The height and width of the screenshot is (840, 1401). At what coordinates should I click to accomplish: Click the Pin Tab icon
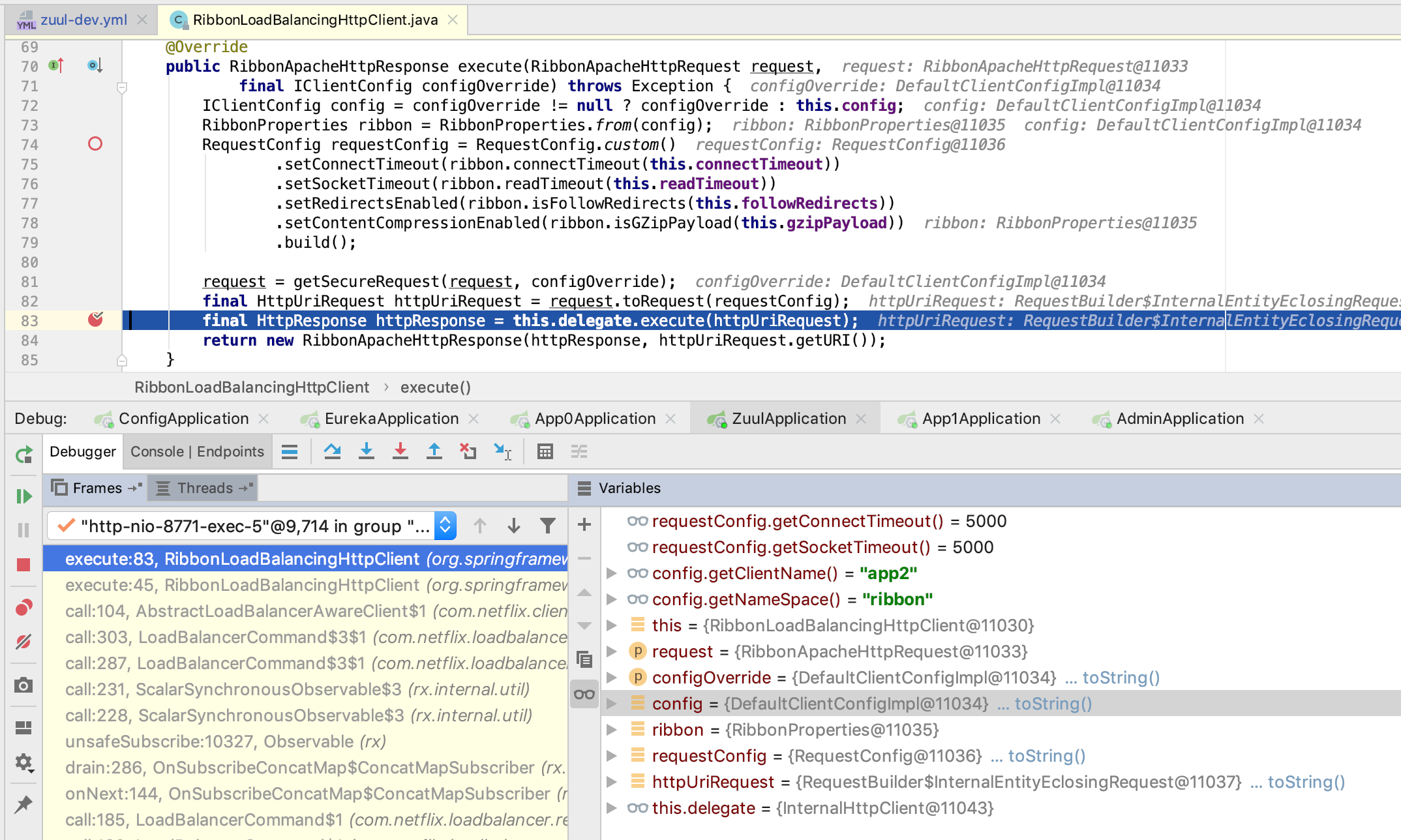[x=24, y=805]
